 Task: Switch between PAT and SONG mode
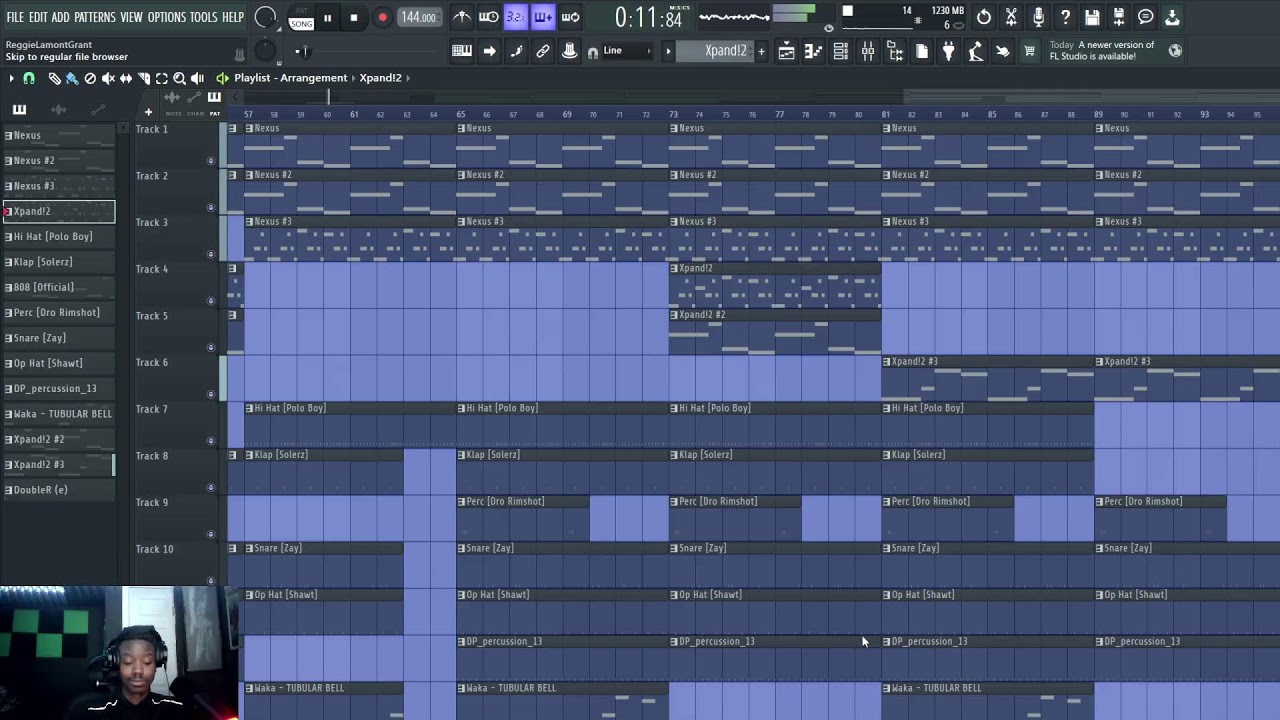tap(300, 18)
